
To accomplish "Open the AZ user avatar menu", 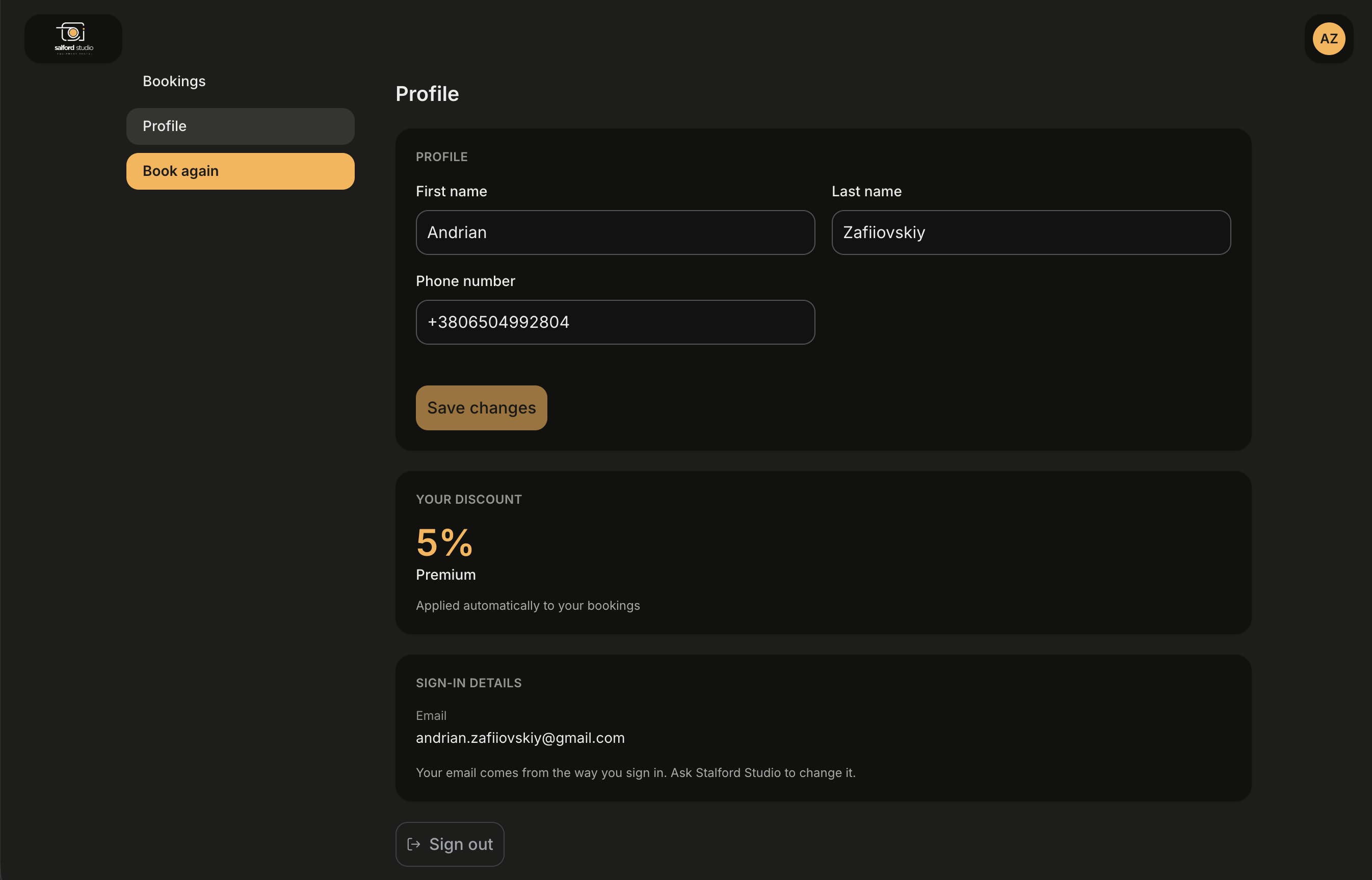I will tap(1329, 38).
